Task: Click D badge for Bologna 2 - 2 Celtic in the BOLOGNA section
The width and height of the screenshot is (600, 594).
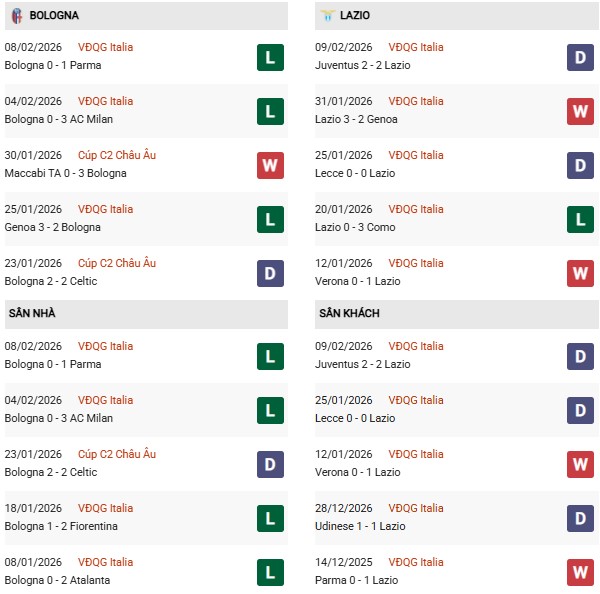Action: (270, 273)
